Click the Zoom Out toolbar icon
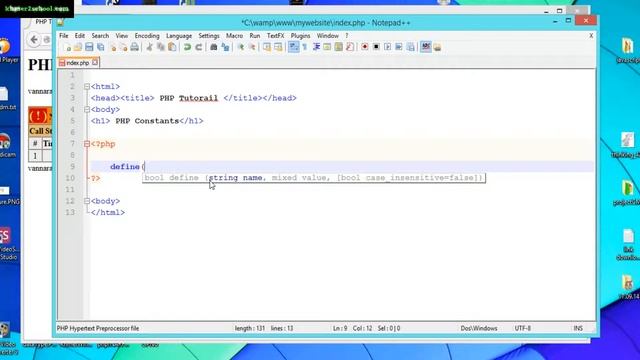 [x=252, y=47]
